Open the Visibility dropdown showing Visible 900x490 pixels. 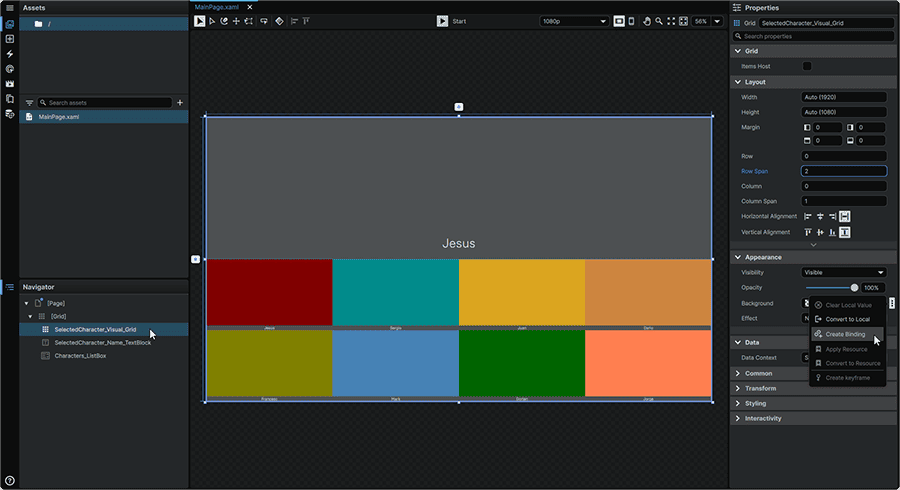(x=844, y=273)
